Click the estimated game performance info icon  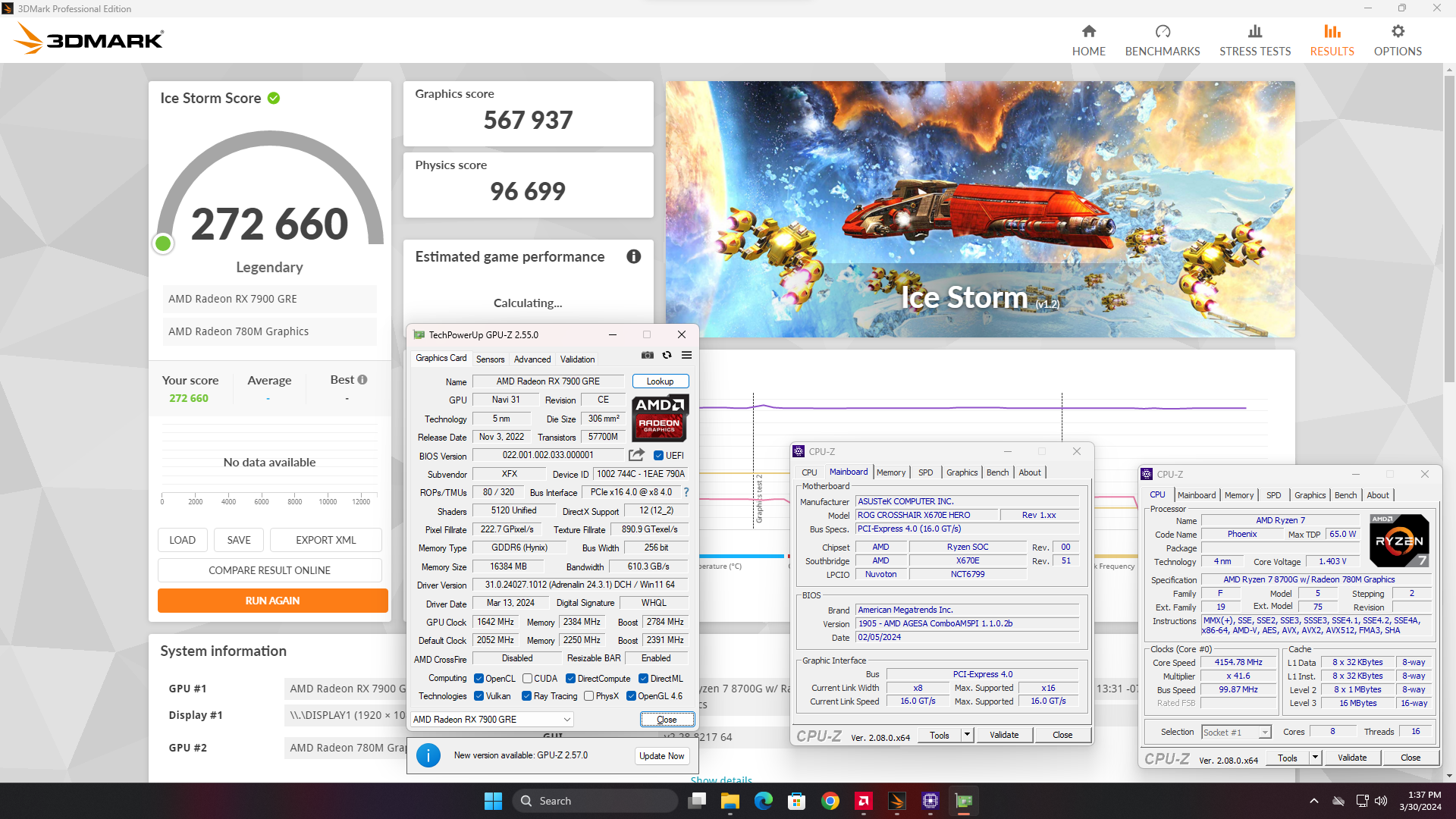pos(634,256)
